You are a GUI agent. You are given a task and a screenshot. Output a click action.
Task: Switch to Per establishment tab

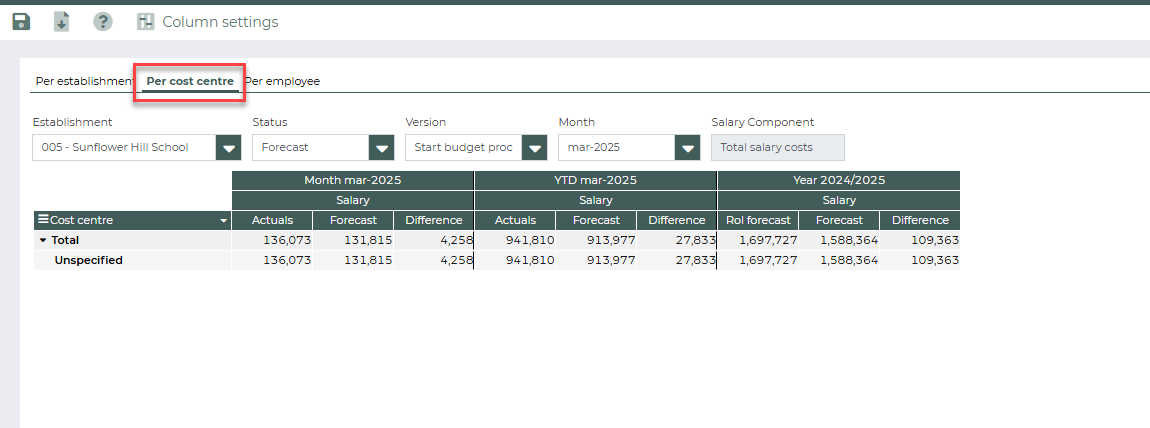[83, 81]
